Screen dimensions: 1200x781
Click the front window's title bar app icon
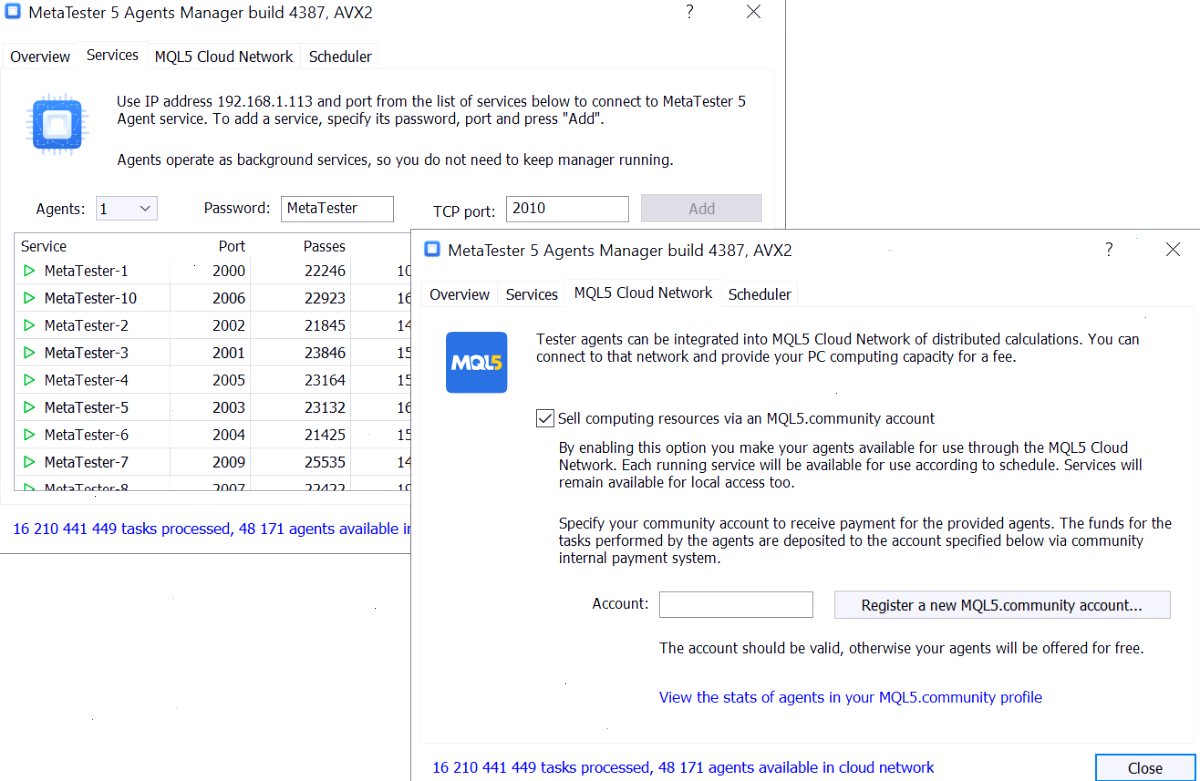tap(432, 250)
